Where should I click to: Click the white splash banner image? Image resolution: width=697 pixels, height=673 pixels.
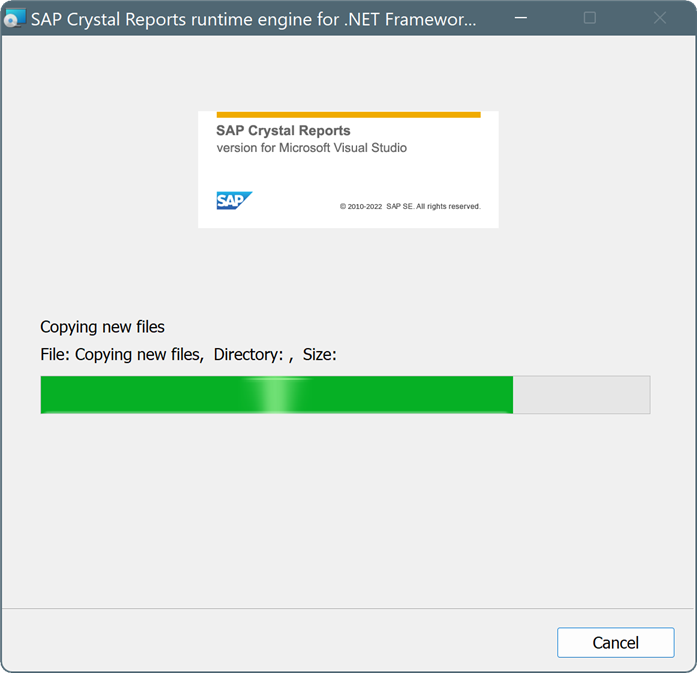348,169
